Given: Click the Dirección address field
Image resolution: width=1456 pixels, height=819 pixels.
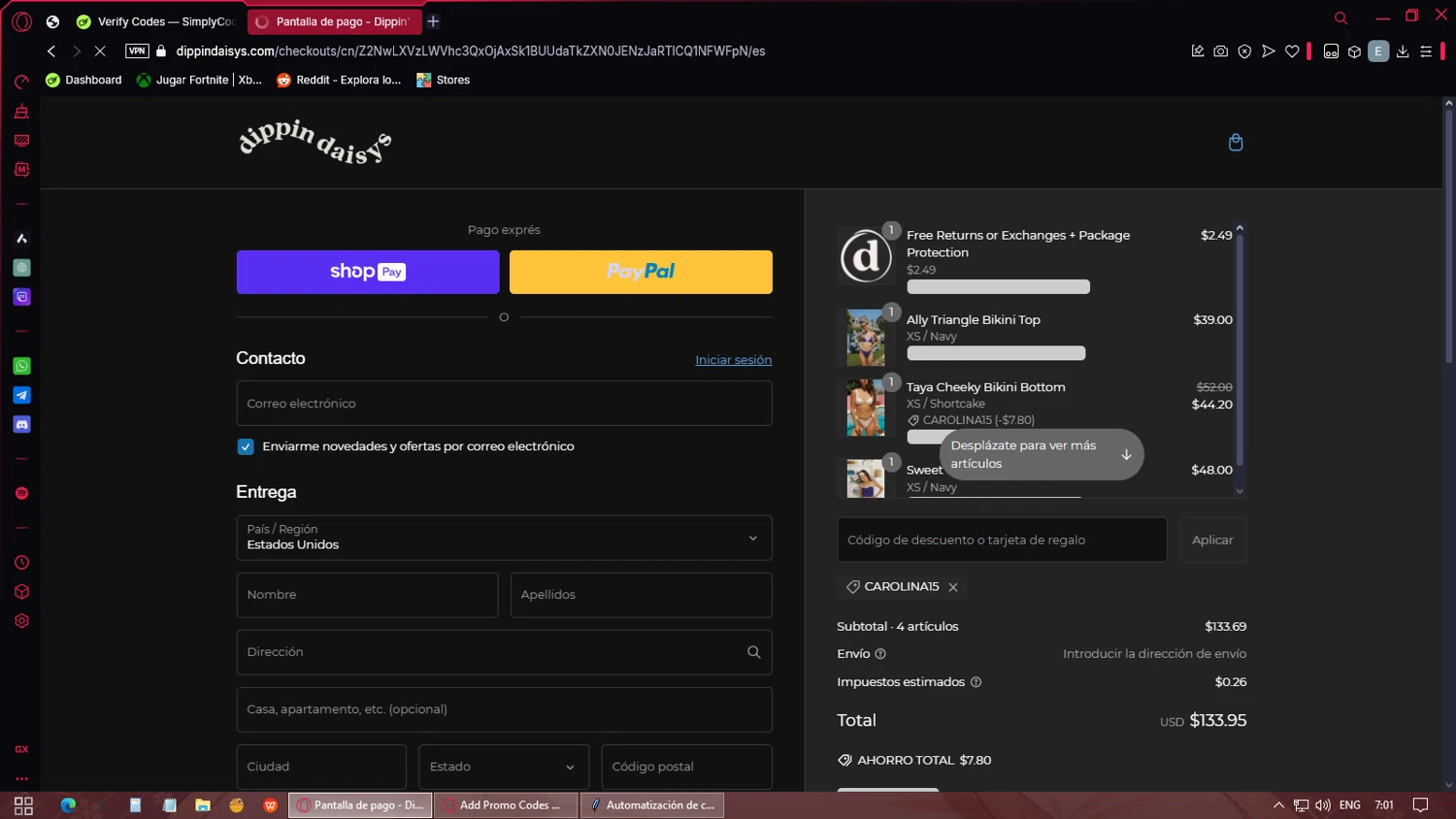Looking at the screenshot, I should pos(504,652).
